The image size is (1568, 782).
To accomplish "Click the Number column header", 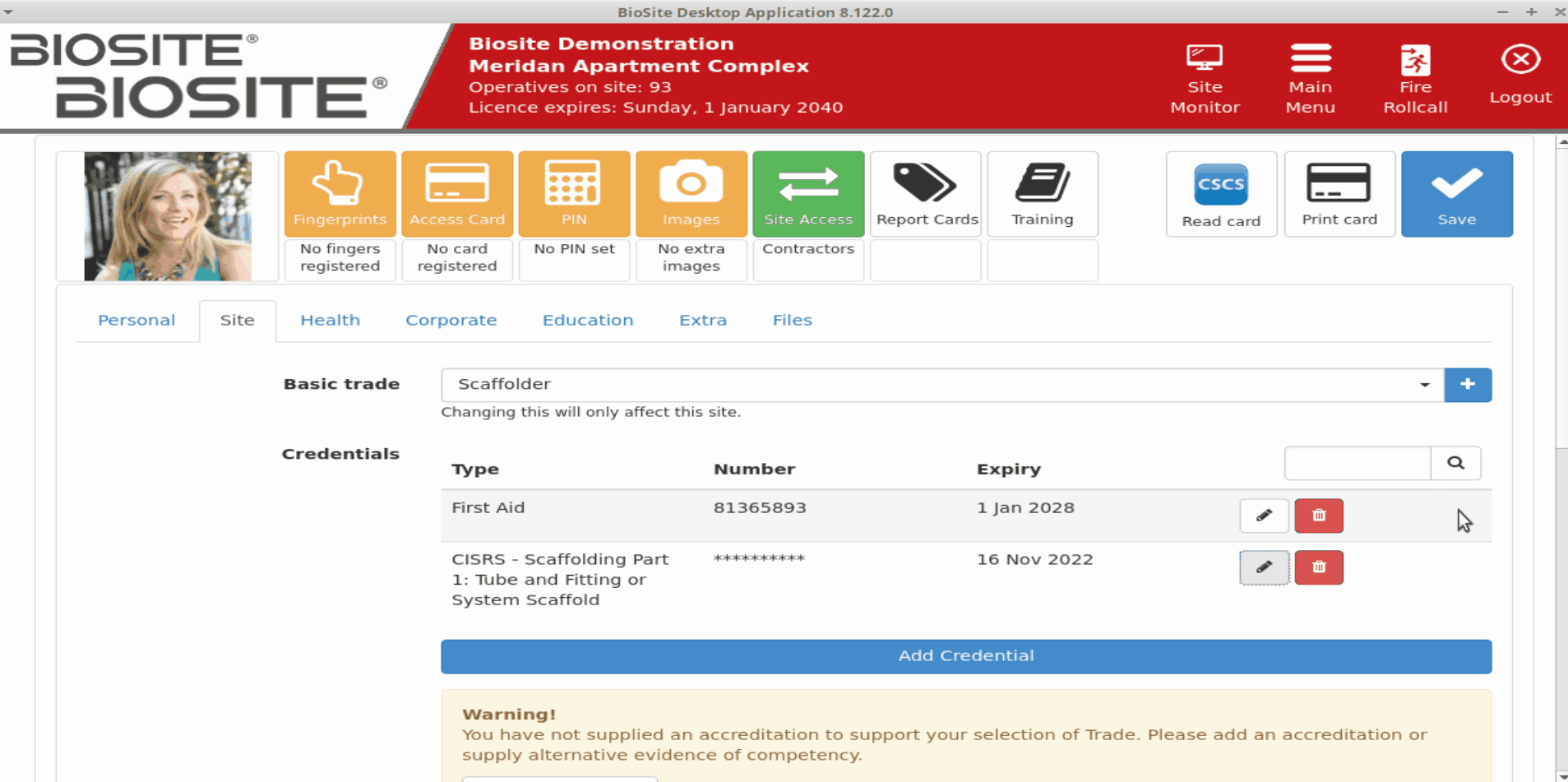I will (x=754, y=469).
